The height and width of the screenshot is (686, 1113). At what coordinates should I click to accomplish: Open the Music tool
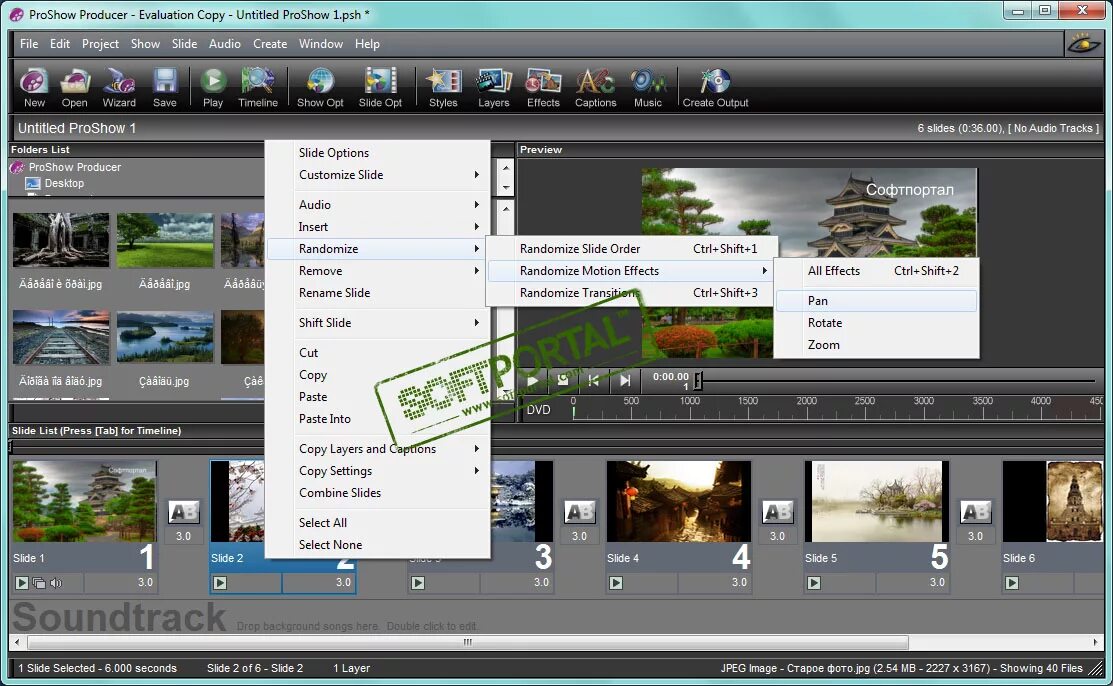coord(647,87)
